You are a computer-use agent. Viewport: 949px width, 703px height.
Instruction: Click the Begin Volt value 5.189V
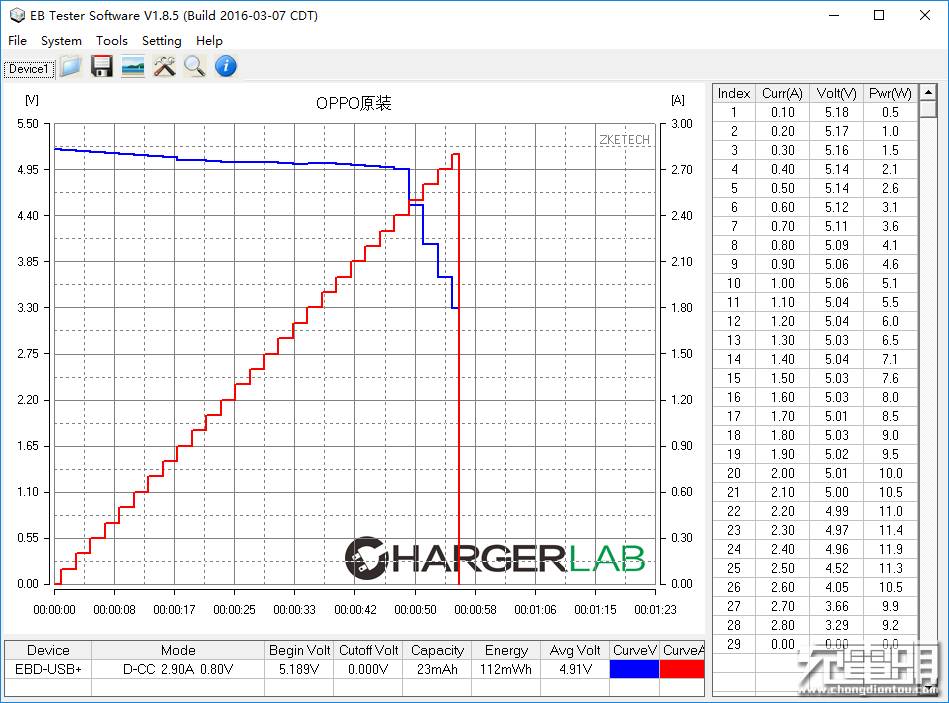299,669
